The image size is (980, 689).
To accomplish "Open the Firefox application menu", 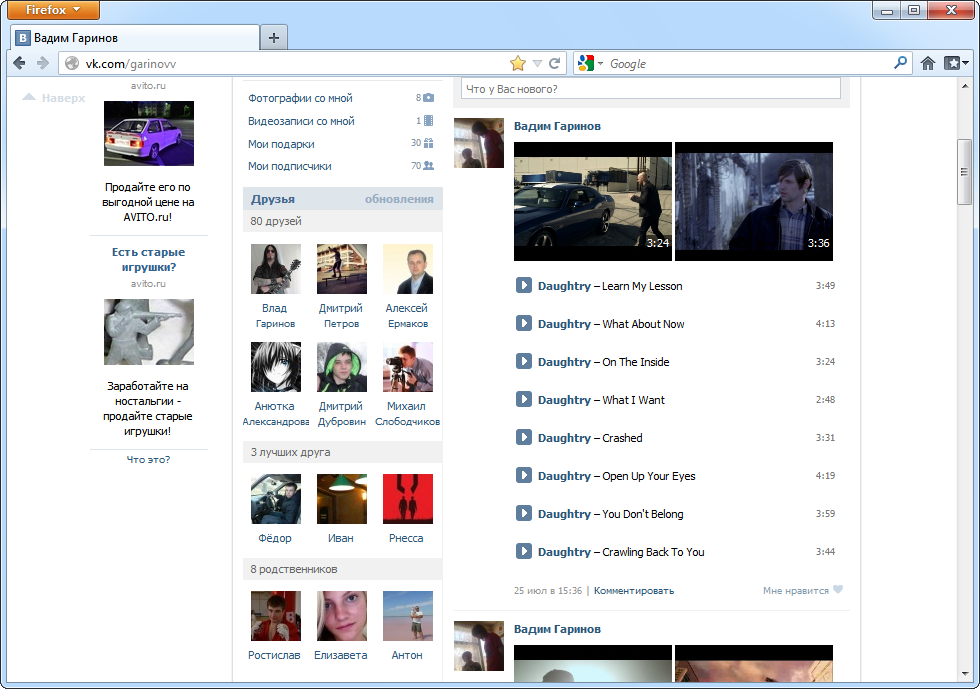I will tap(53, 9).
